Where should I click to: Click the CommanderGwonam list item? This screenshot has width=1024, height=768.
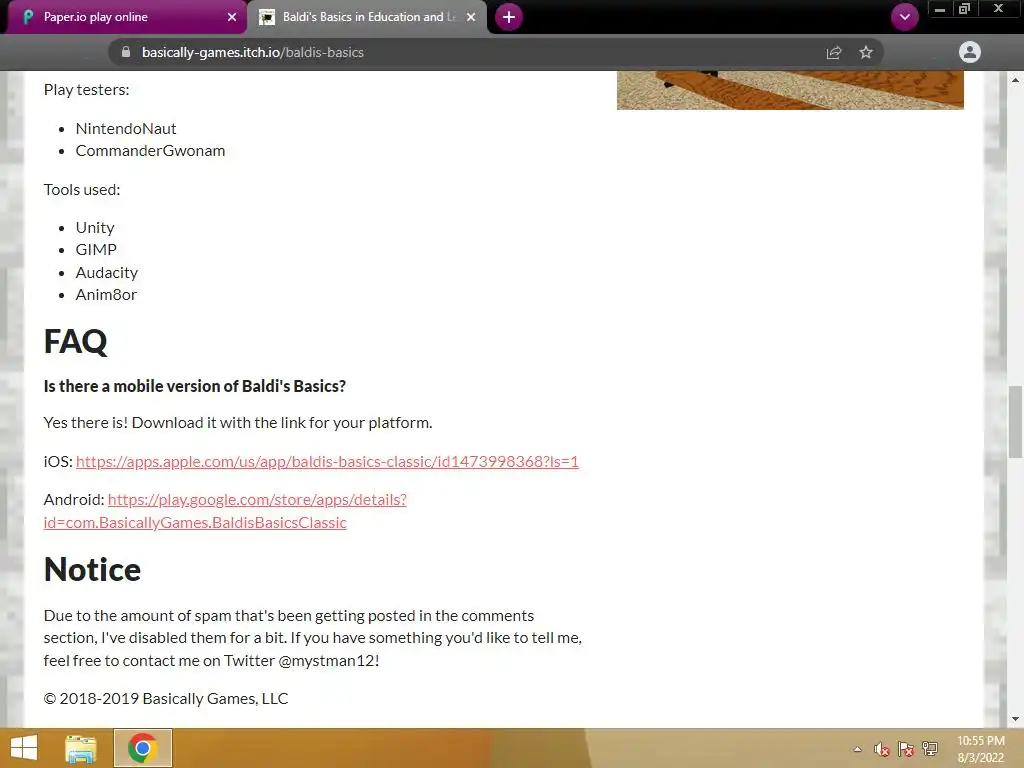[x=150, y=151]
